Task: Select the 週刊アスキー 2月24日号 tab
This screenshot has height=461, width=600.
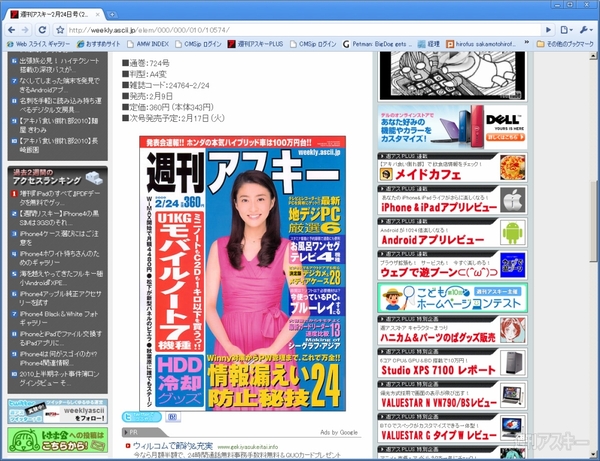Action: coord(52,15)
